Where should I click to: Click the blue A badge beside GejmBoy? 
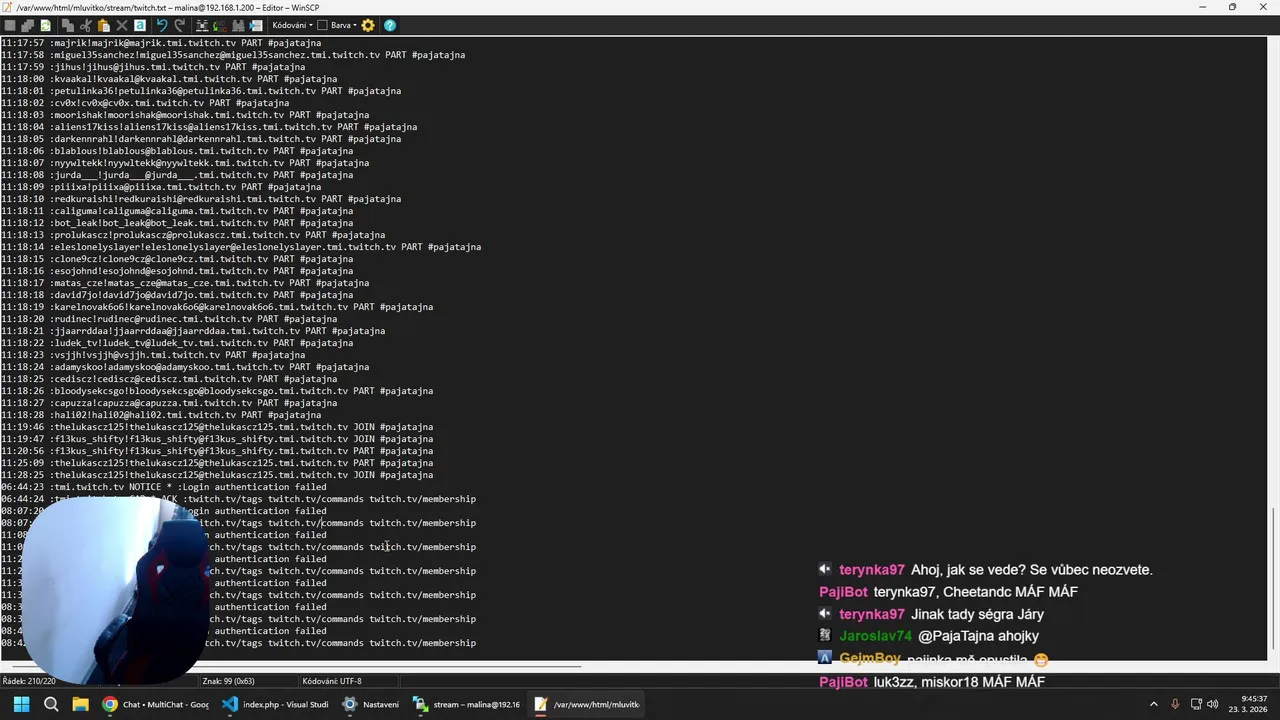click(825, 658)
